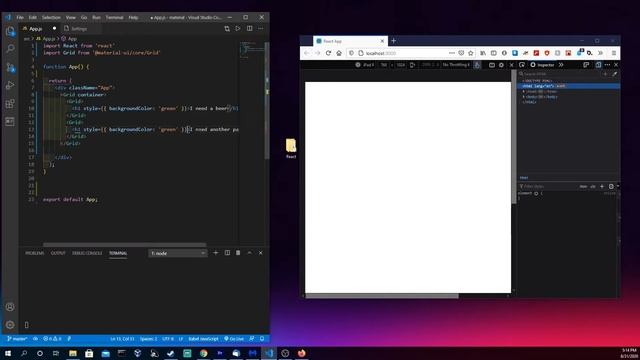Reload the page in Firefox
This screenshot has width=640, height=360.
(328, 53)
